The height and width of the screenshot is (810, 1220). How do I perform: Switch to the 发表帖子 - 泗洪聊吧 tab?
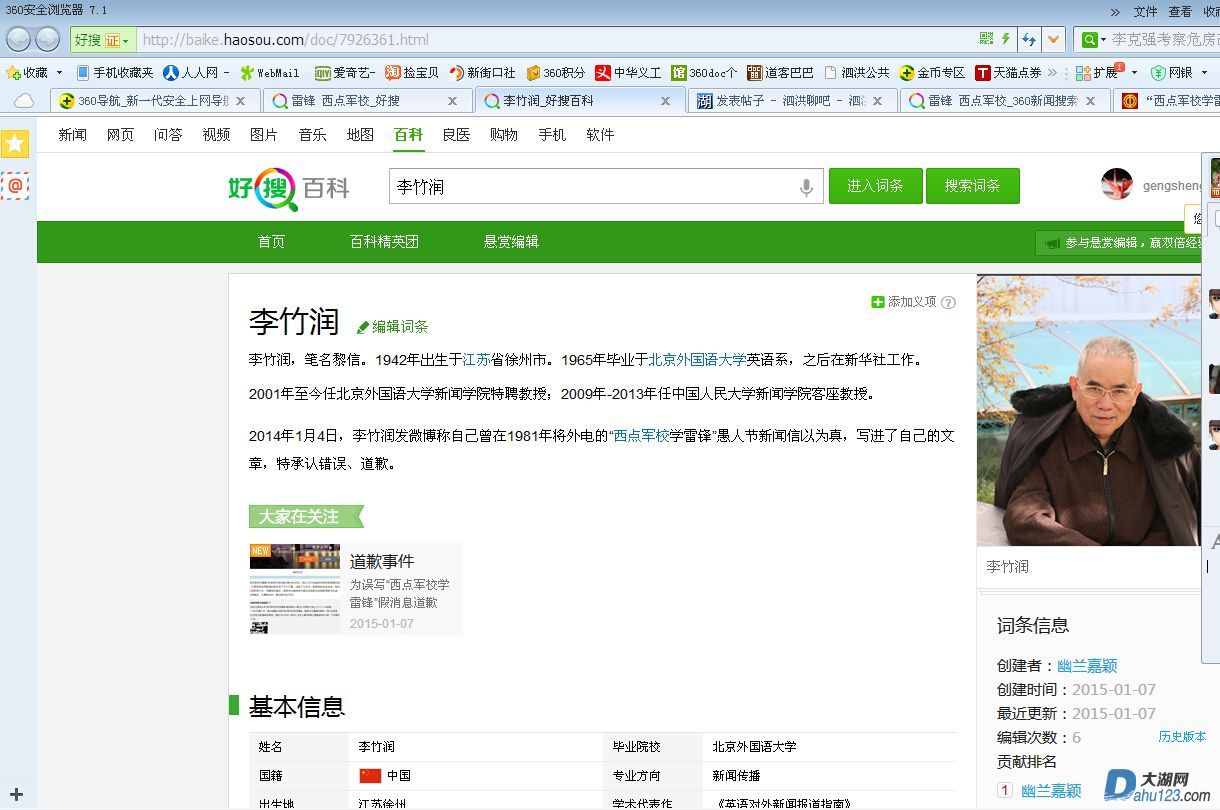(x=792, y=101)
